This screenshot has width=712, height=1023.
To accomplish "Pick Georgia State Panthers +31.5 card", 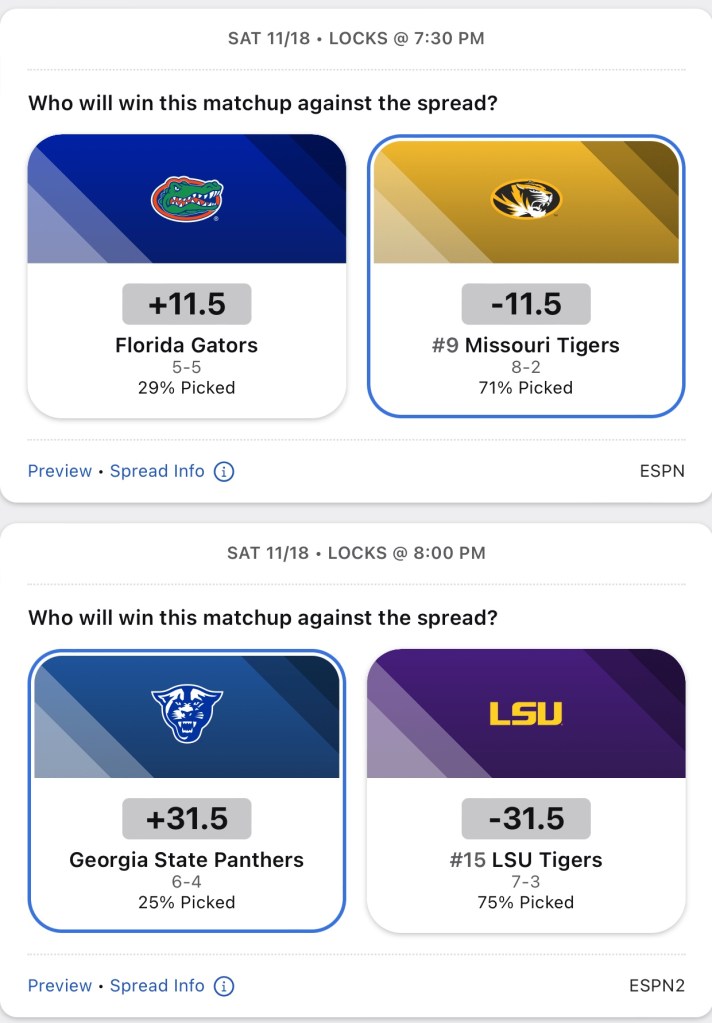I will pos(187,860).
